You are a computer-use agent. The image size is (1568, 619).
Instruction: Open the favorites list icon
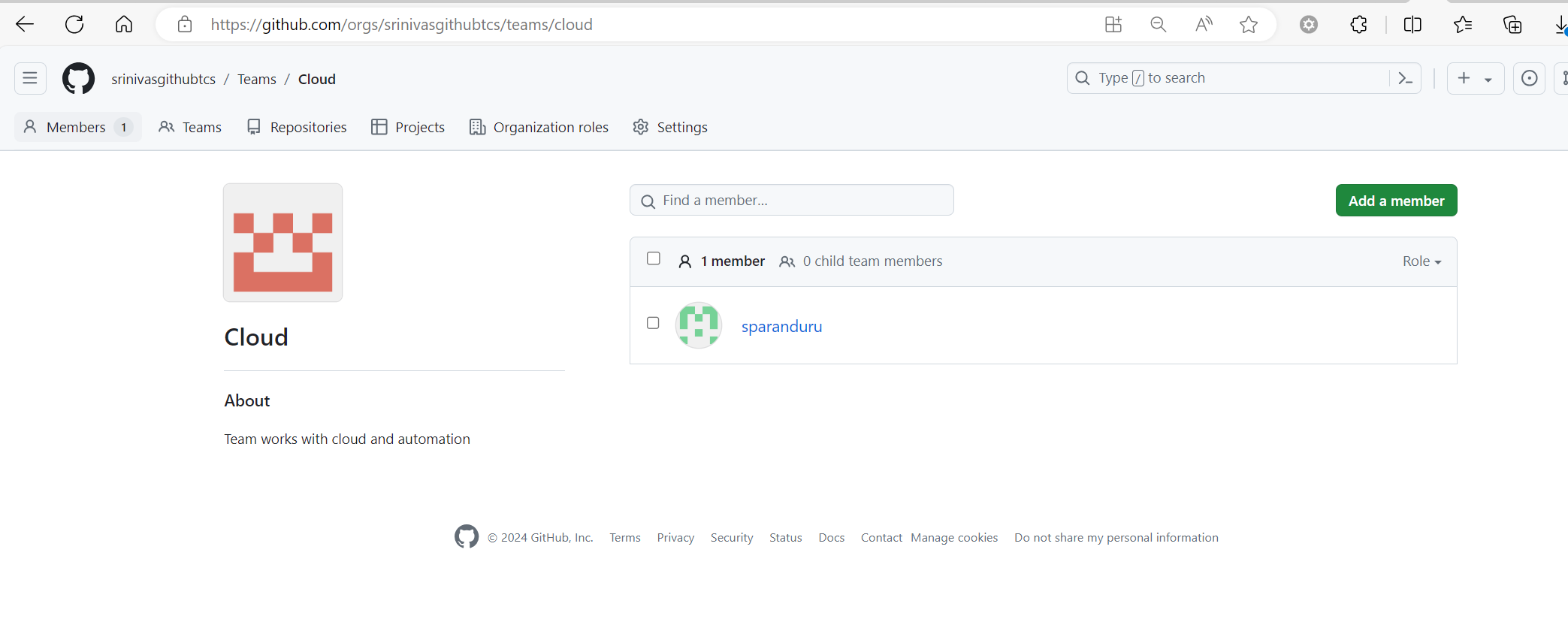click(x=1463, y=25)
